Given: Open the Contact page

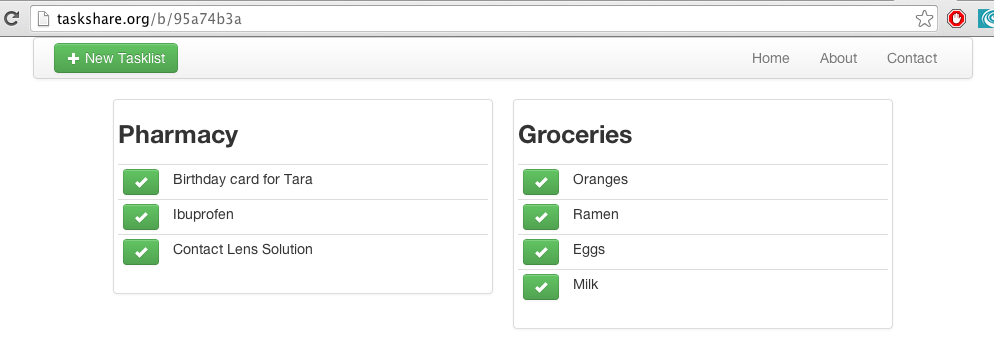Looking at the screenshot, I should point(912,58).
